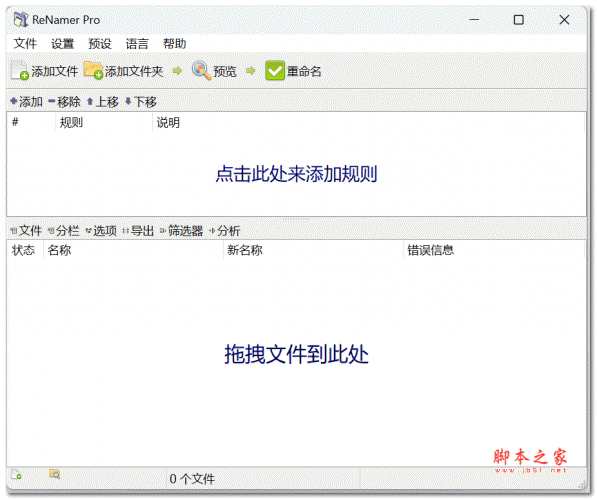
Task: Click the Preview (预览) magnifier icon
Action: (201, 70)
